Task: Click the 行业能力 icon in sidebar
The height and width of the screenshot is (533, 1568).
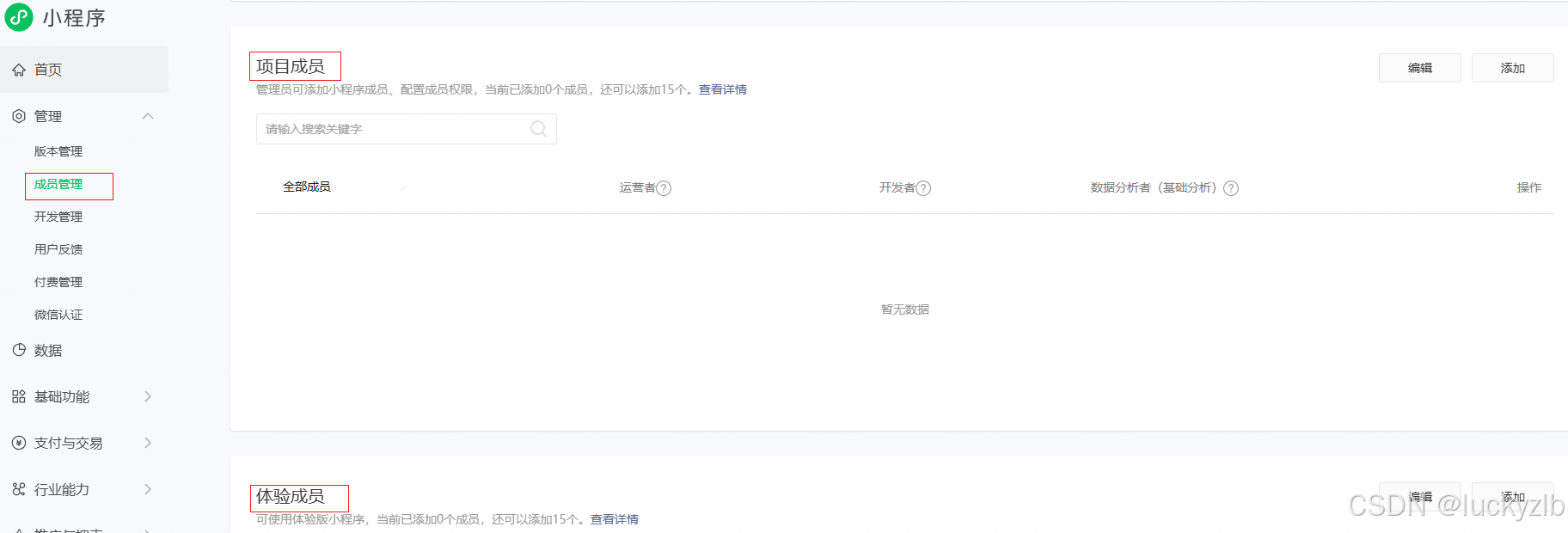Action: pos(19,489)
